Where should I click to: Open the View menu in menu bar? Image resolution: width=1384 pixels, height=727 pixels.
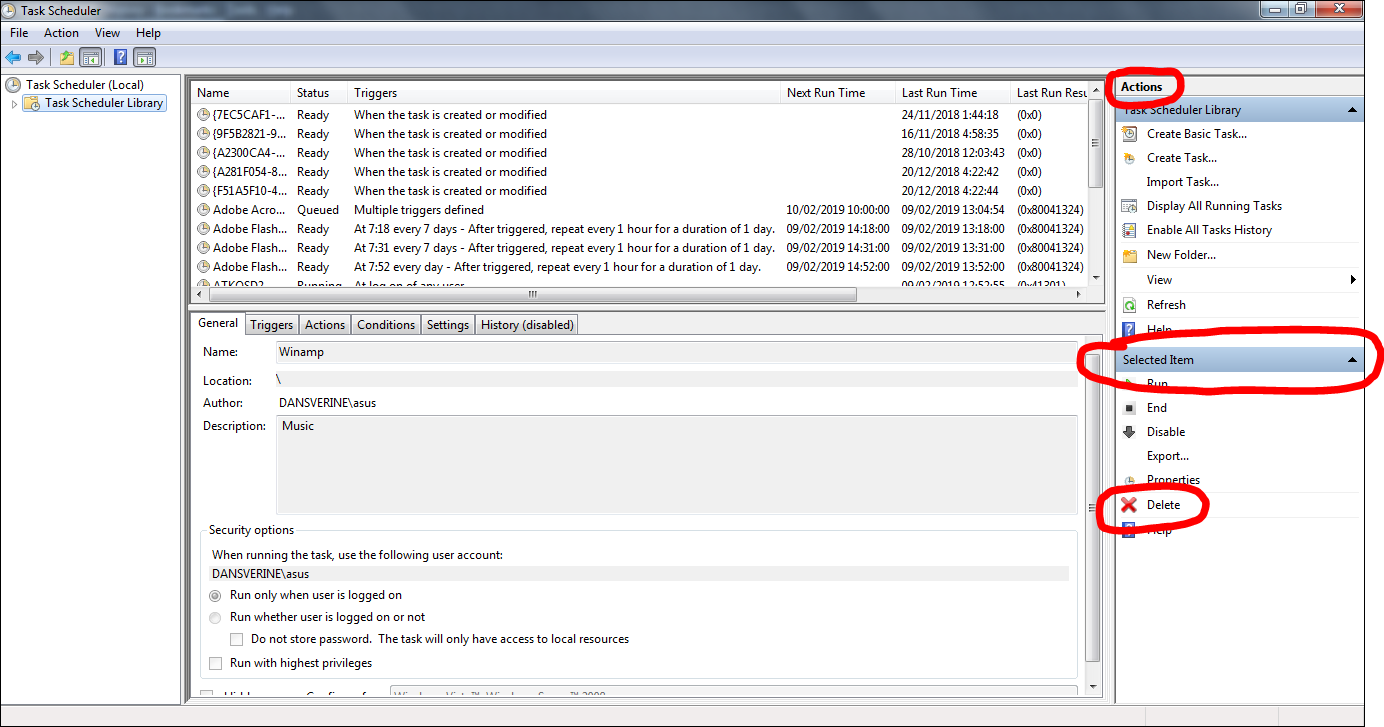[107, 33]
